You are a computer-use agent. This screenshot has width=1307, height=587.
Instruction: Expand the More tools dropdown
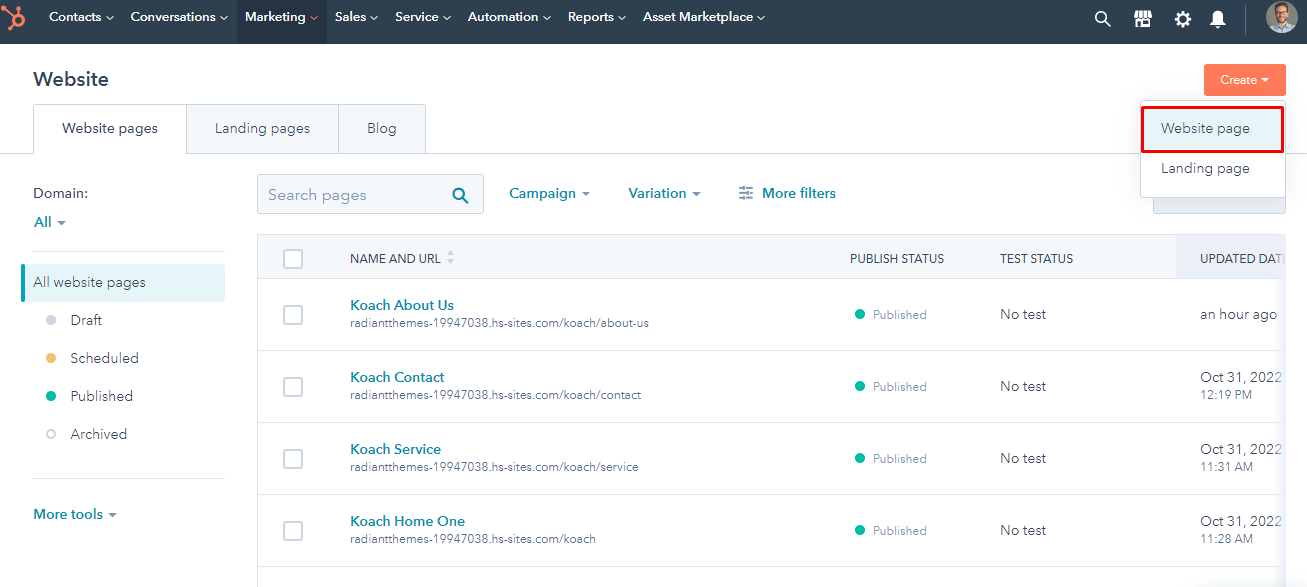[75, 514]
